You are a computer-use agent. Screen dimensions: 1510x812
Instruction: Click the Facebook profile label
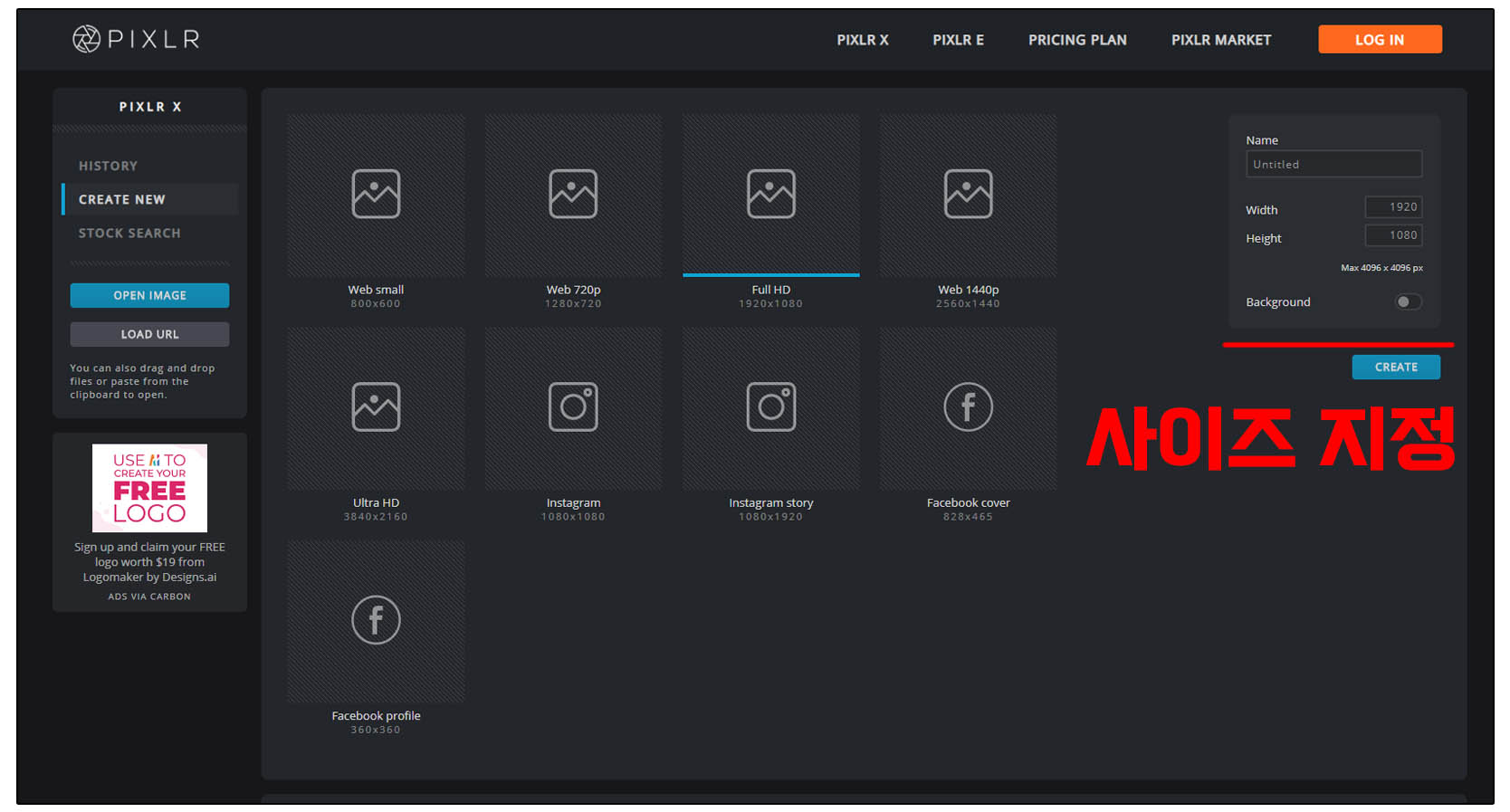pos(376,716)
